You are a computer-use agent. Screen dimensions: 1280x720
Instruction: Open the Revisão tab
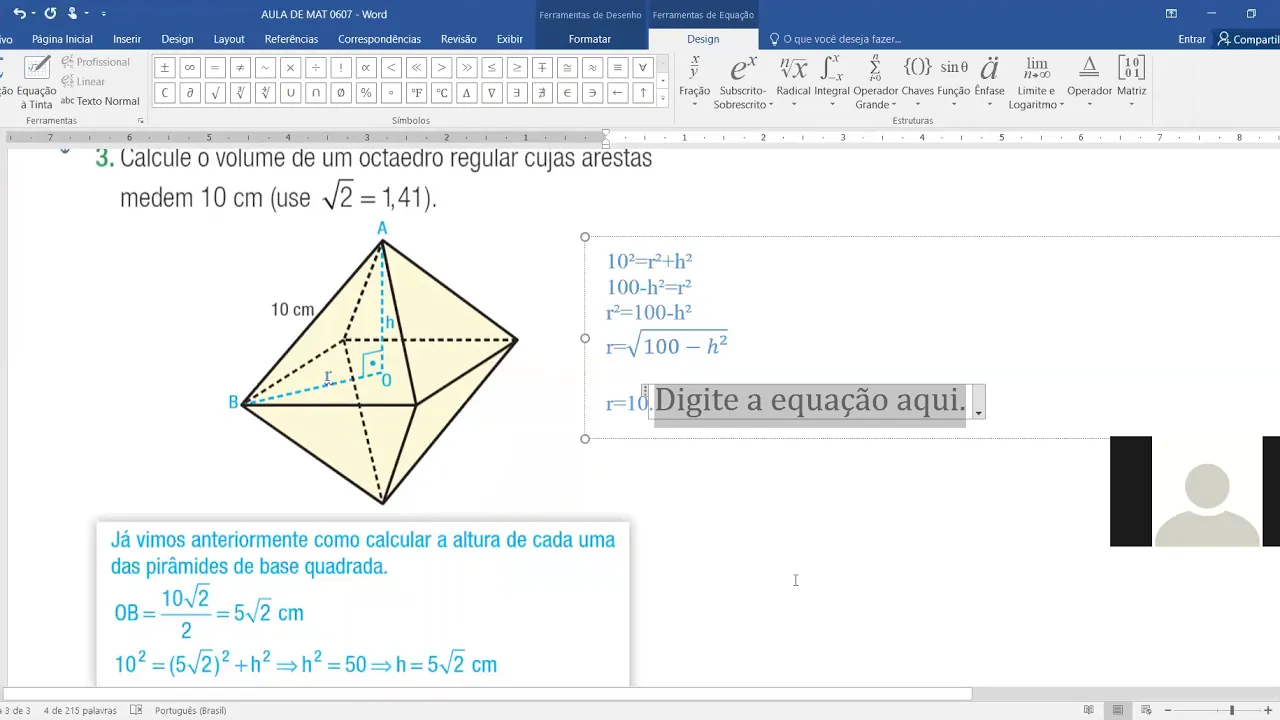[x=459, y=39]
